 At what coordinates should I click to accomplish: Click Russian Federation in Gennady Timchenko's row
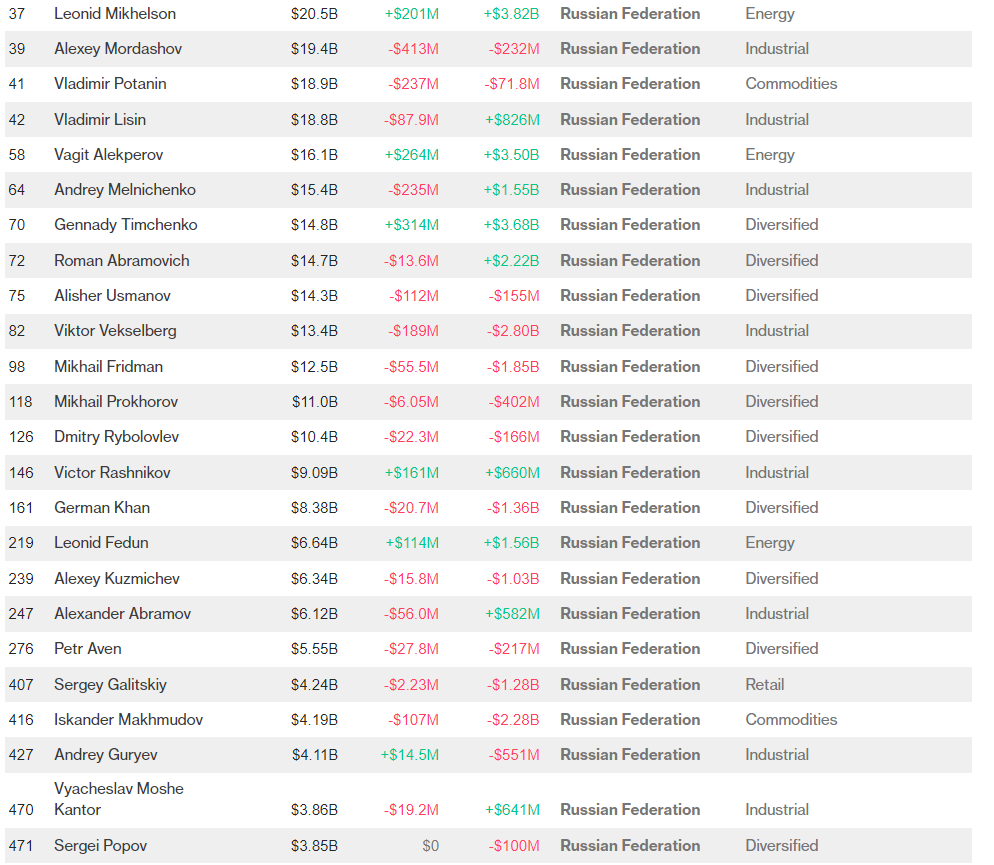(x=630, y=225)
